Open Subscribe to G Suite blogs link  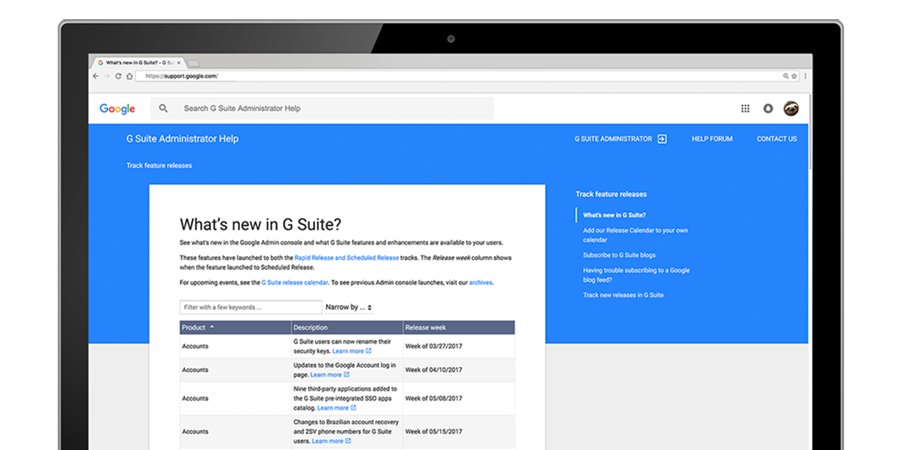pos(619,255)
